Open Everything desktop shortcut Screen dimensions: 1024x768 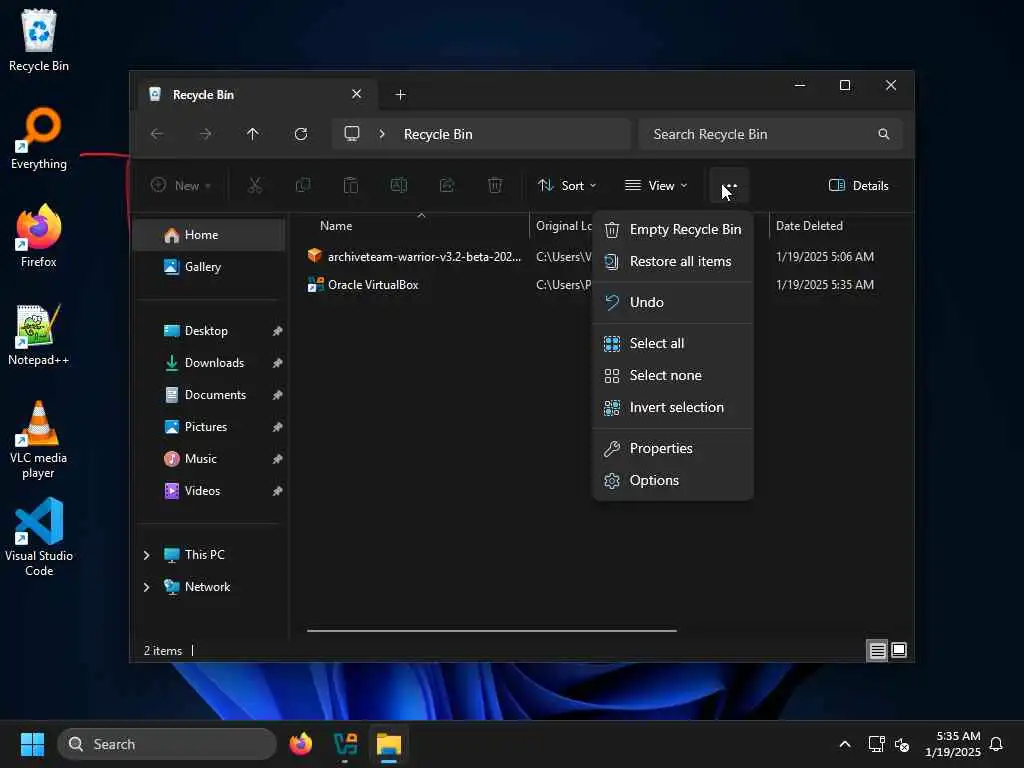pyautogui.click(x=39, y=138)
